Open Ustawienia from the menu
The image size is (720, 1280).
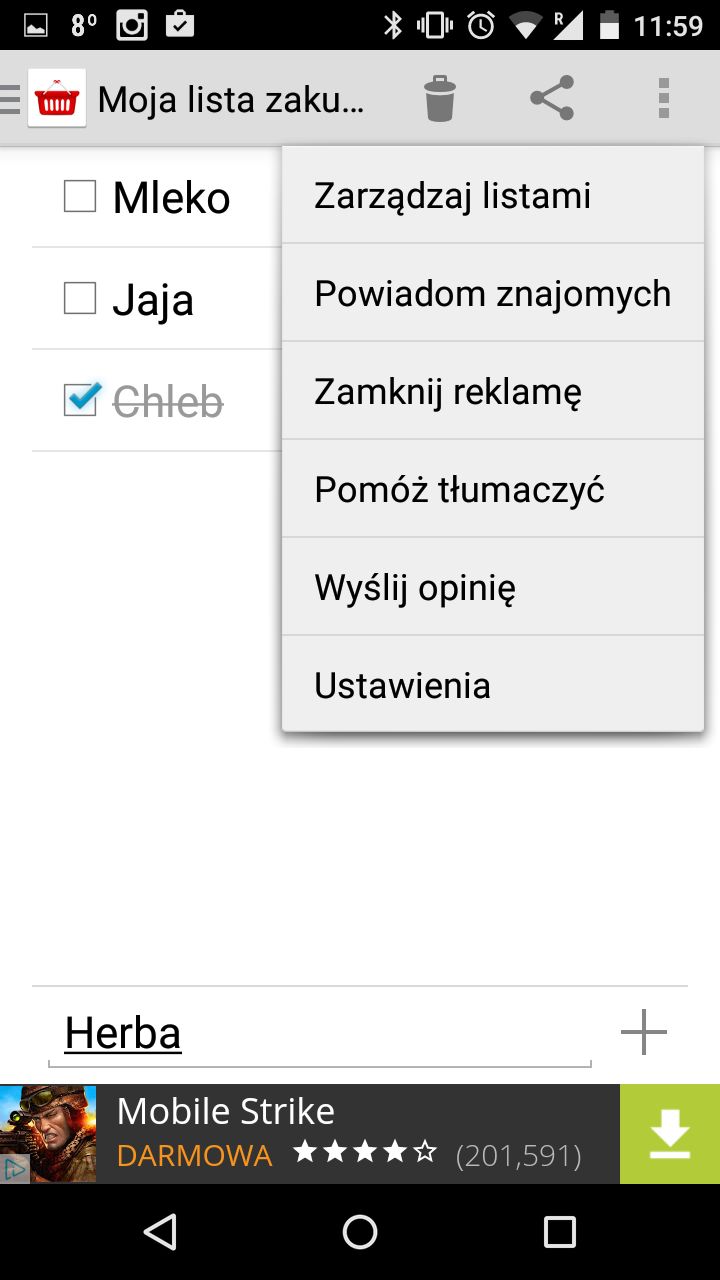(493, 685)
